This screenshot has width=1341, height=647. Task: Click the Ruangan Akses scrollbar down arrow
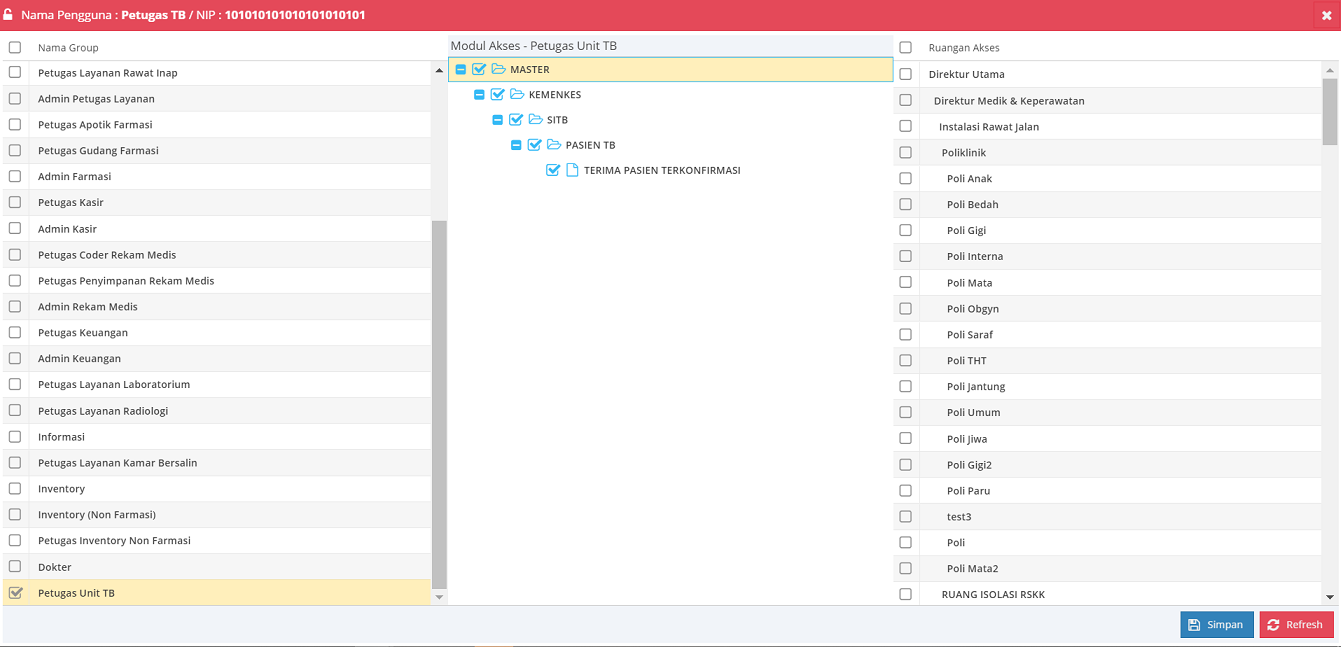pyautogui.click(x=1329, y=597)
